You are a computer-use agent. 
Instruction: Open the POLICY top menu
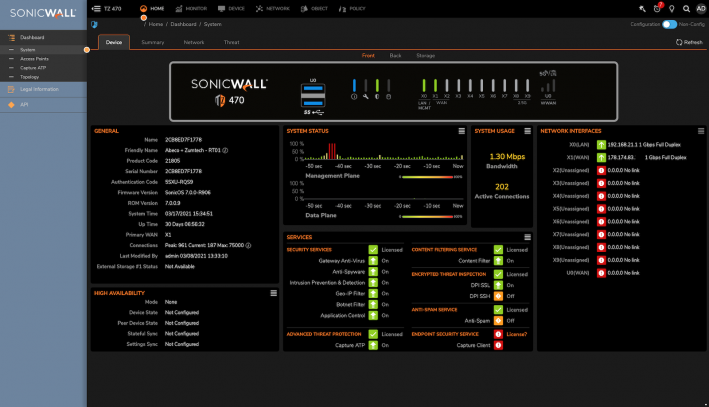pyautogui.click(x=352, y=9)
